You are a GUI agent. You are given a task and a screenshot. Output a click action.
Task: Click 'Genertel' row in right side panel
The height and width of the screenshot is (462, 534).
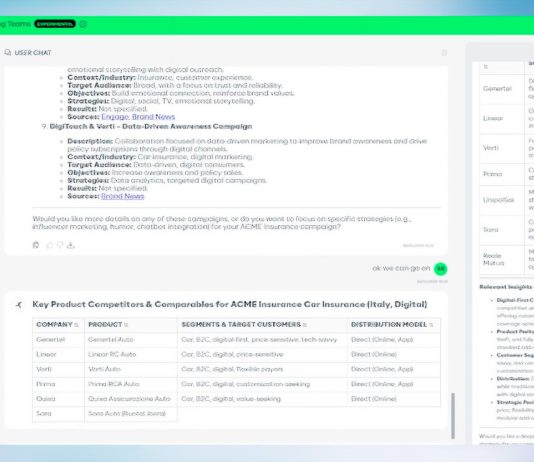[507, 89]
